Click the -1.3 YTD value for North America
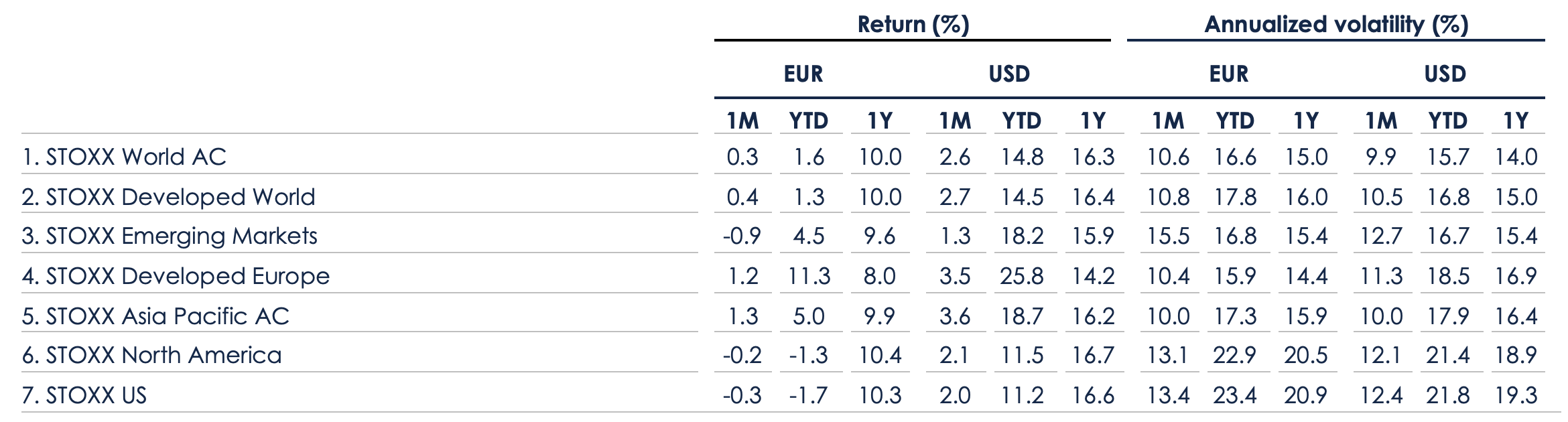Image resolution: width=1568 pixels, height=422 pixels. tap(808, 355)
